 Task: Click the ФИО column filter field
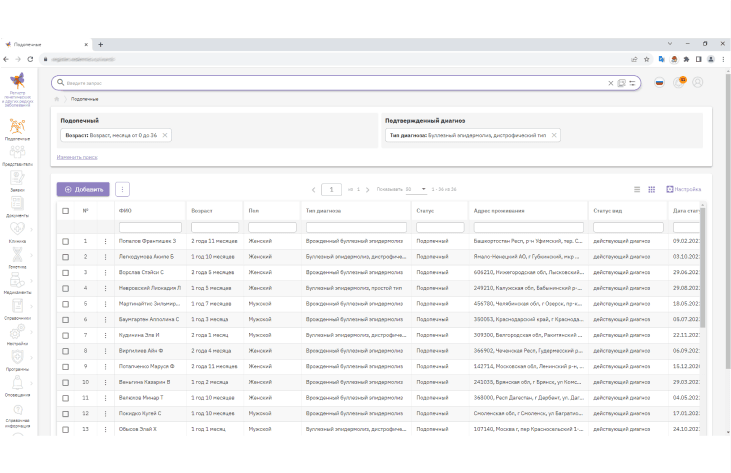click(x=150, y=227)
